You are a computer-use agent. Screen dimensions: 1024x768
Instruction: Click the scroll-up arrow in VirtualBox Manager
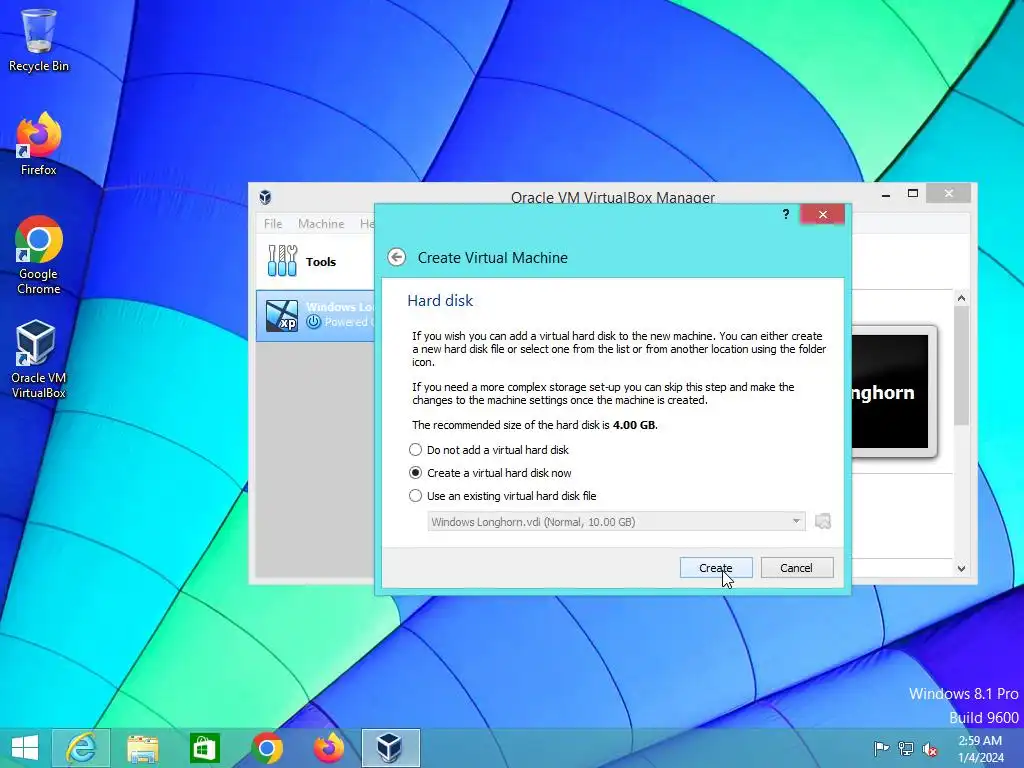pos(961,298)
